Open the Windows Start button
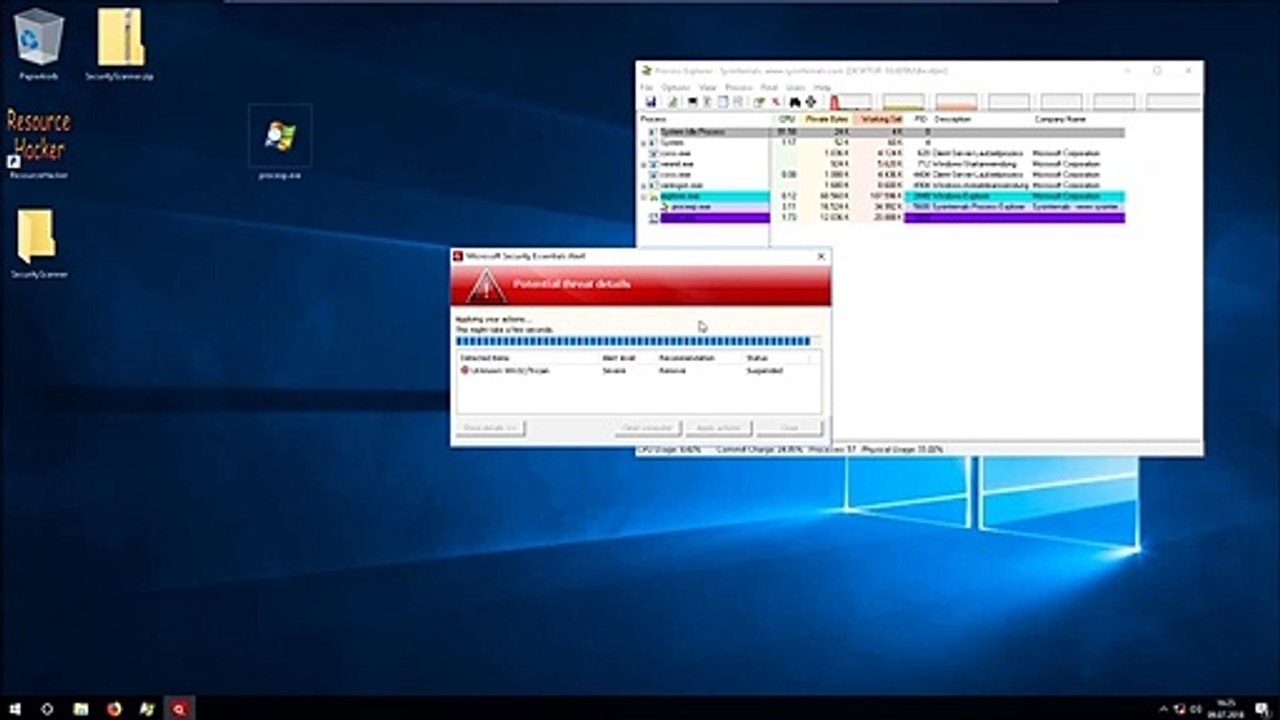This screenshot has height=720, width=1280. pyautogui.click(x=15, y=708)
